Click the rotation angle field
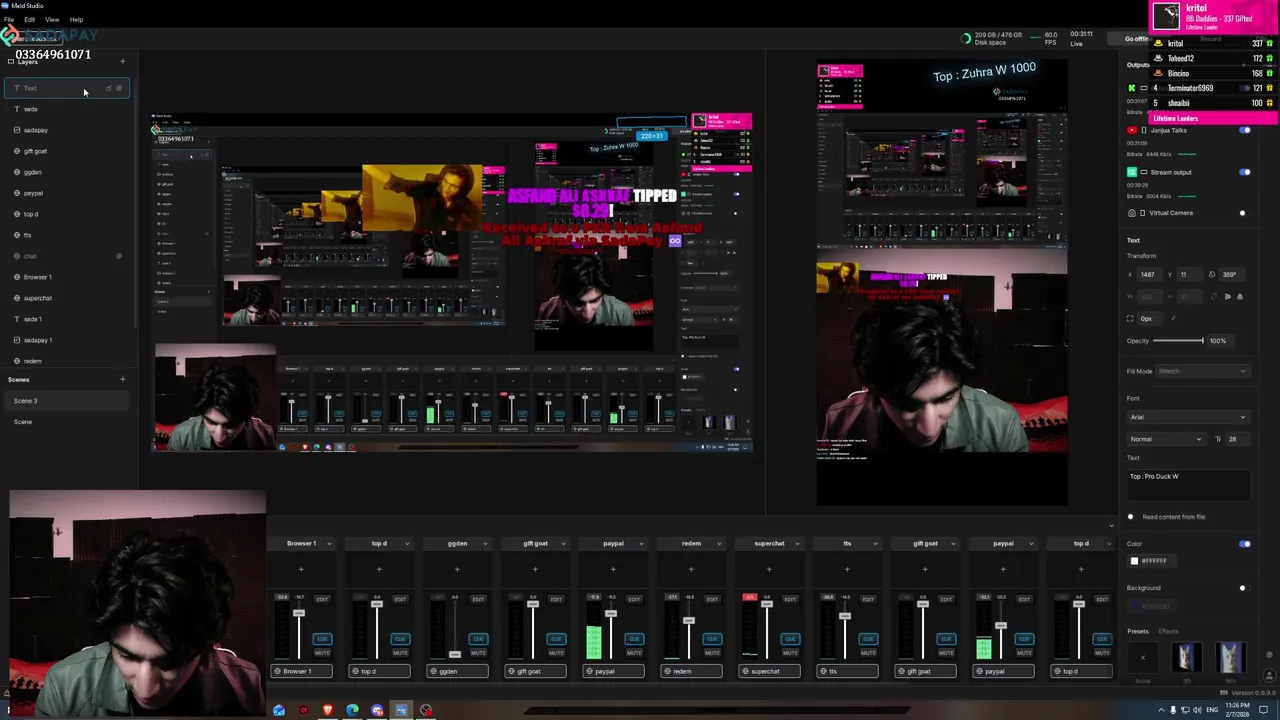 click(1232, 275)
